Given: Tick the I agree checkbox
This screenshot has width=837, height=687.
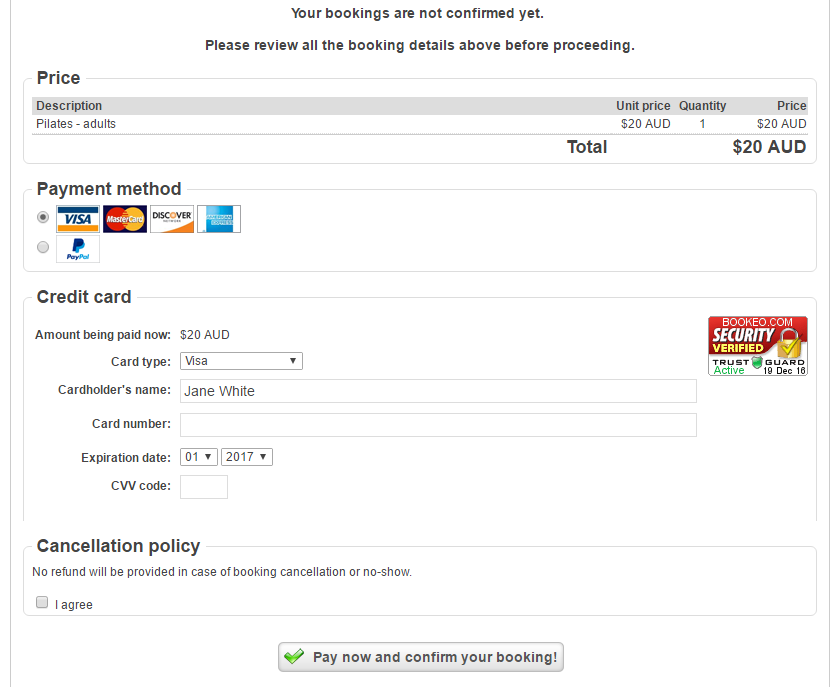Looking at the screenshot, I should [x=42, y=603].
